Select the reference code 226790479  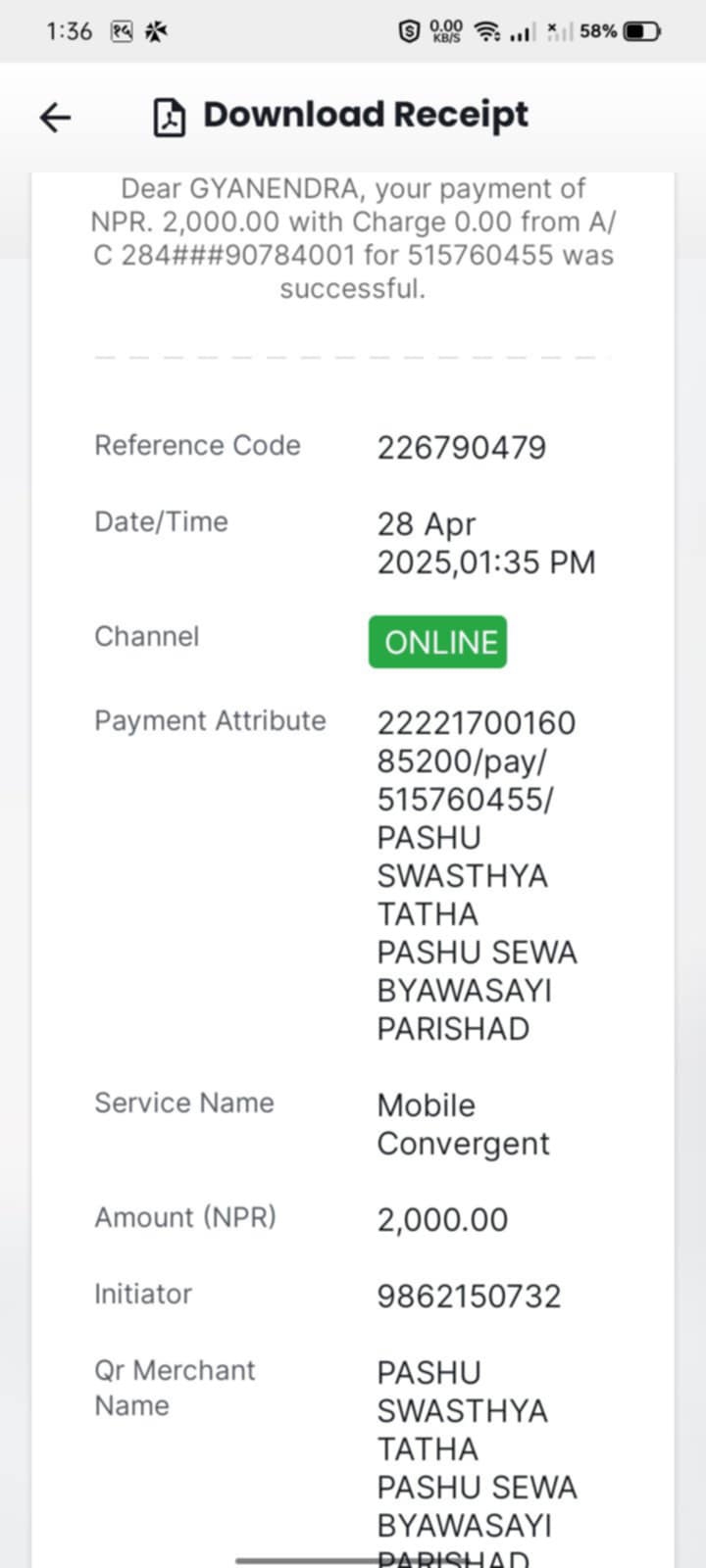point(462,448)
